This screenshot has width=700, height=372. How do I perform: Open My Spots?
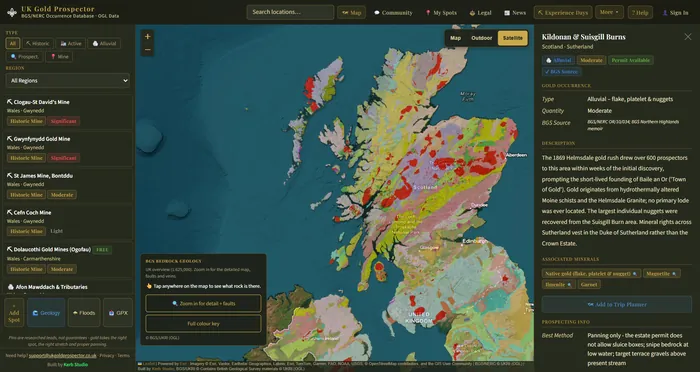pos(441,13)
